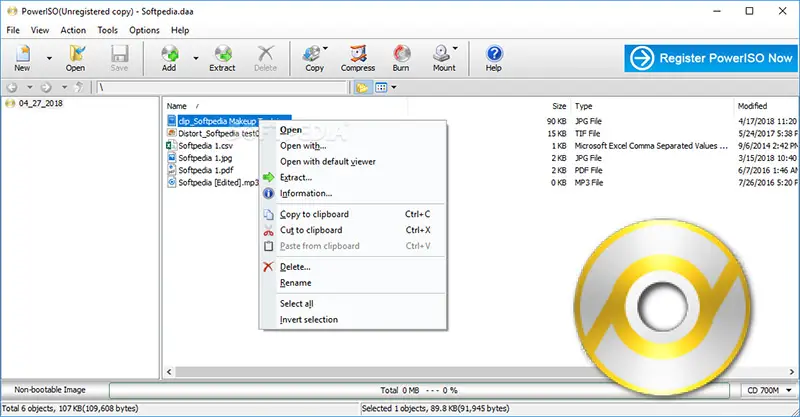Open the dropdown arrow next to New
This screenshot has height=417, width=800.
pyautogui.click(x=49, y=58)
